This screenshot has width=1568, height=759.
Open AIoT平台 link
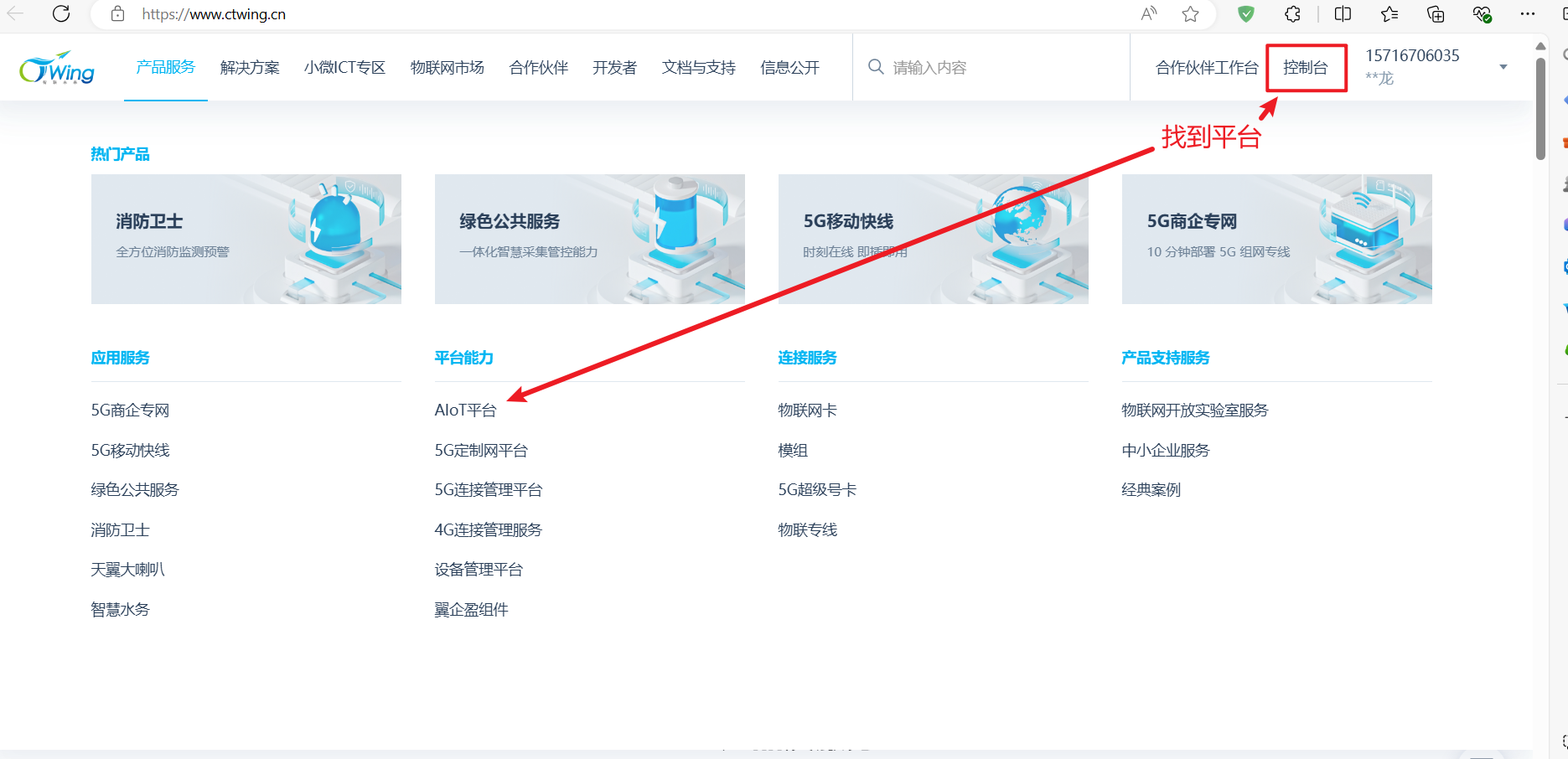[x=465, y=410]
